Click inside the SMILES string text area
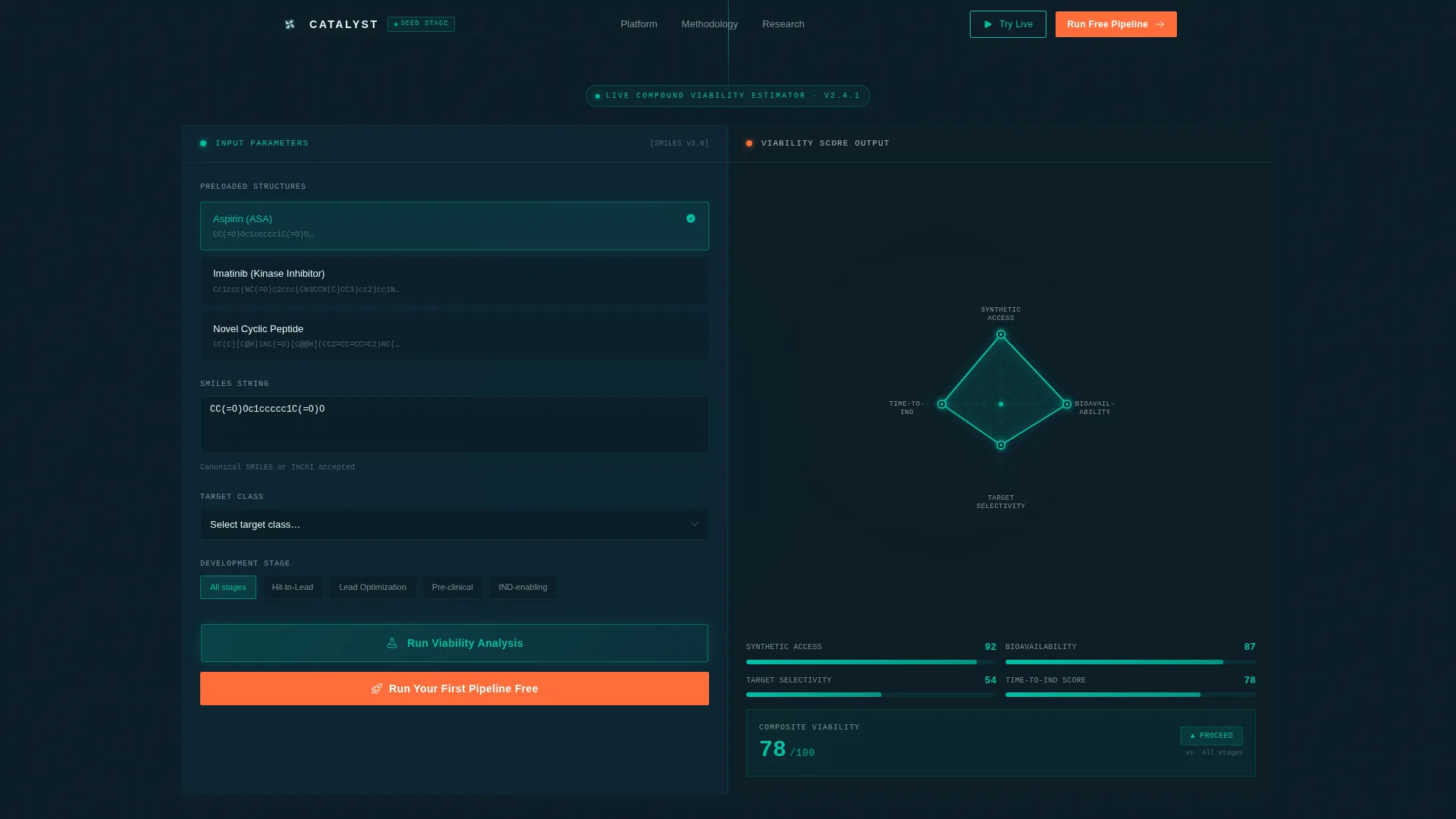 point(454,425)
